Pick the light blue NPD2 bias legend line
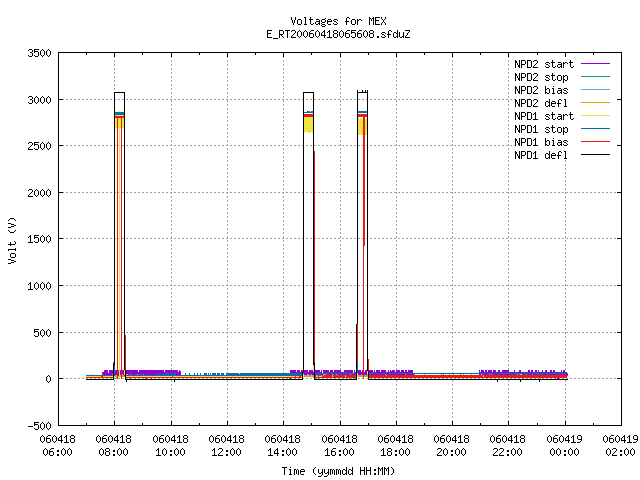The width and height of the screenshot is (640, 480). click(x=596, y=89)
